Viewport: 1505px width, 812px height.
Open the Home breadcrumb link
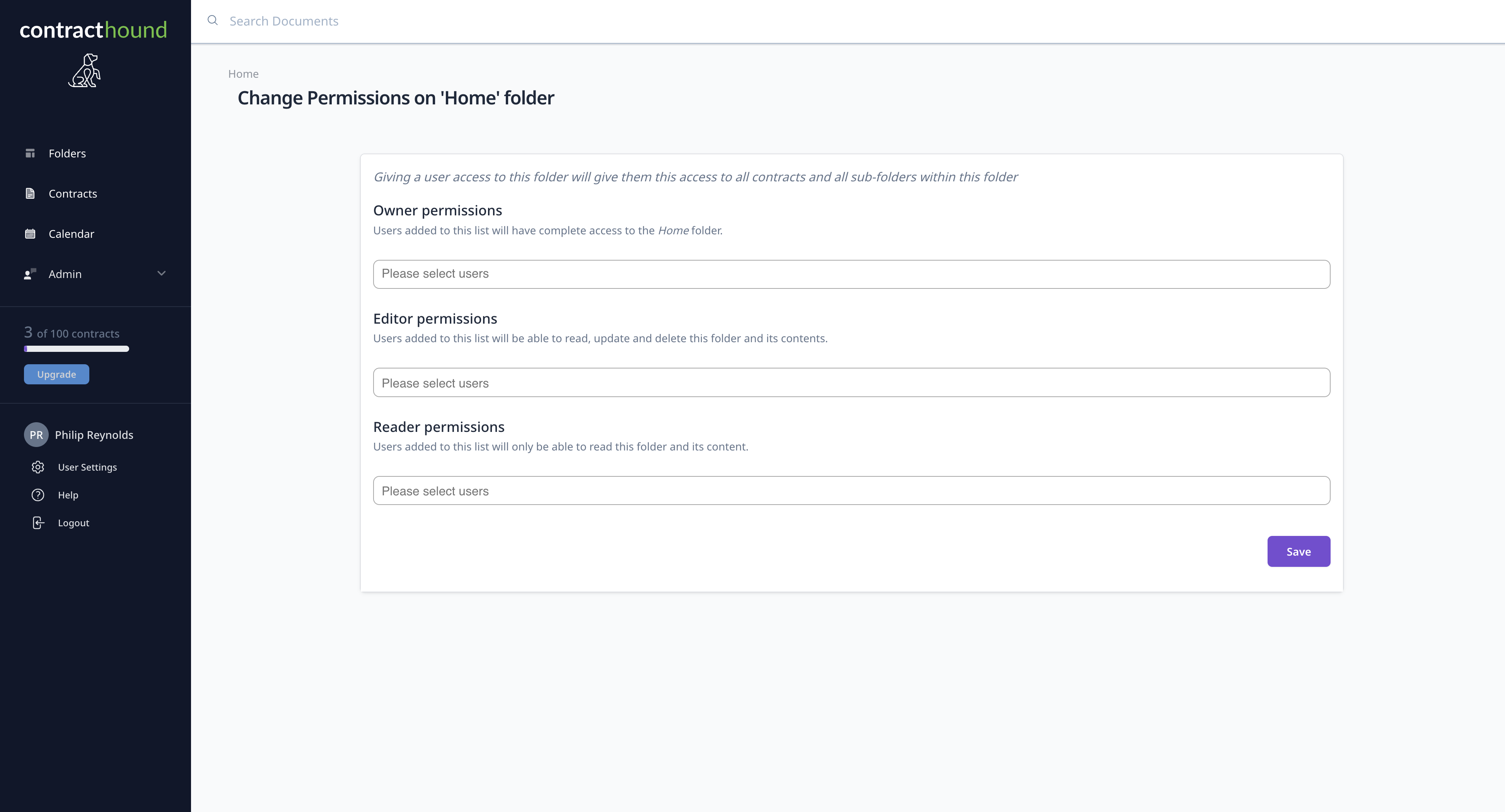coord(244,73)
